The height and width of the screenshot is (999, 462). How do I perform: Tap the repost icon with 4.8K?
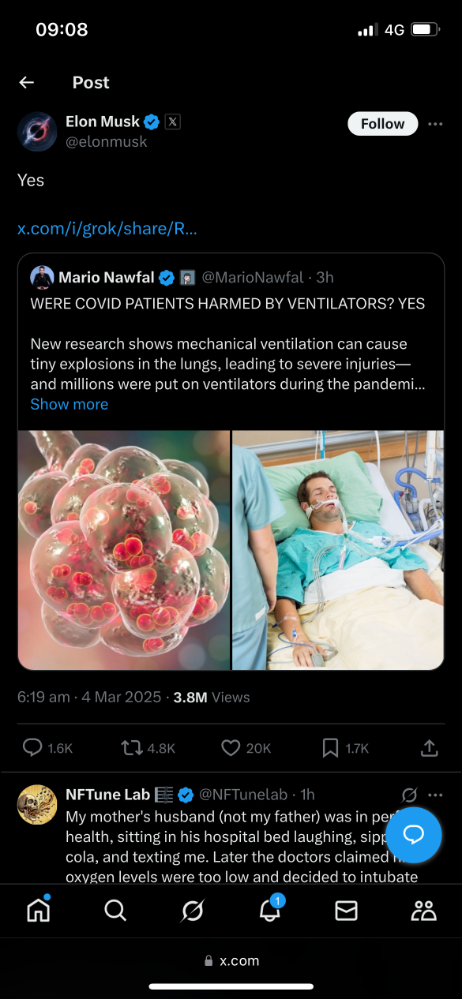click(130, 748)
